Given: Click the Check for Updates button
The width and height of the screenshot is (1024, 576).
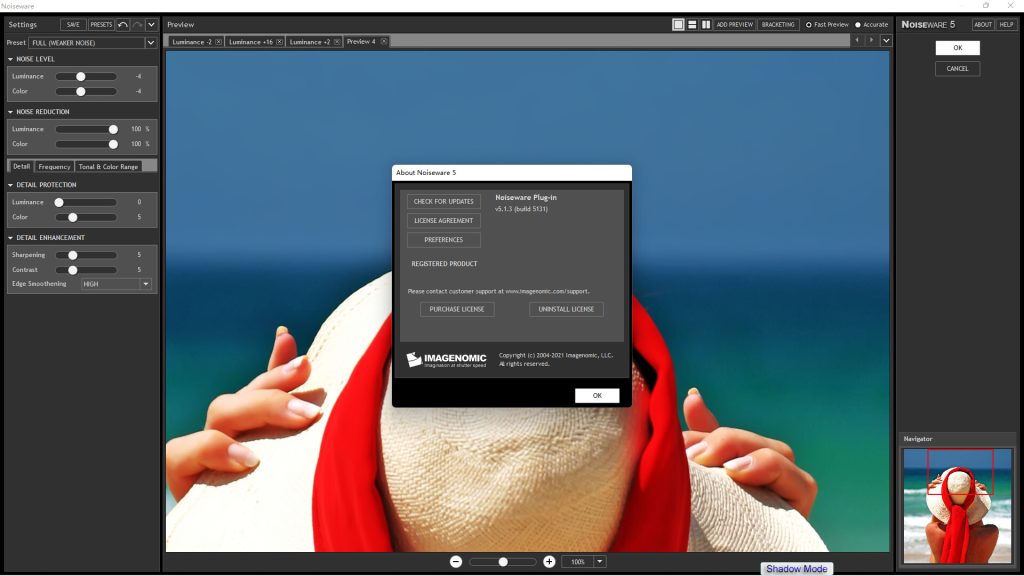Looking at the screenshot, I should click(x=443, y=201).
